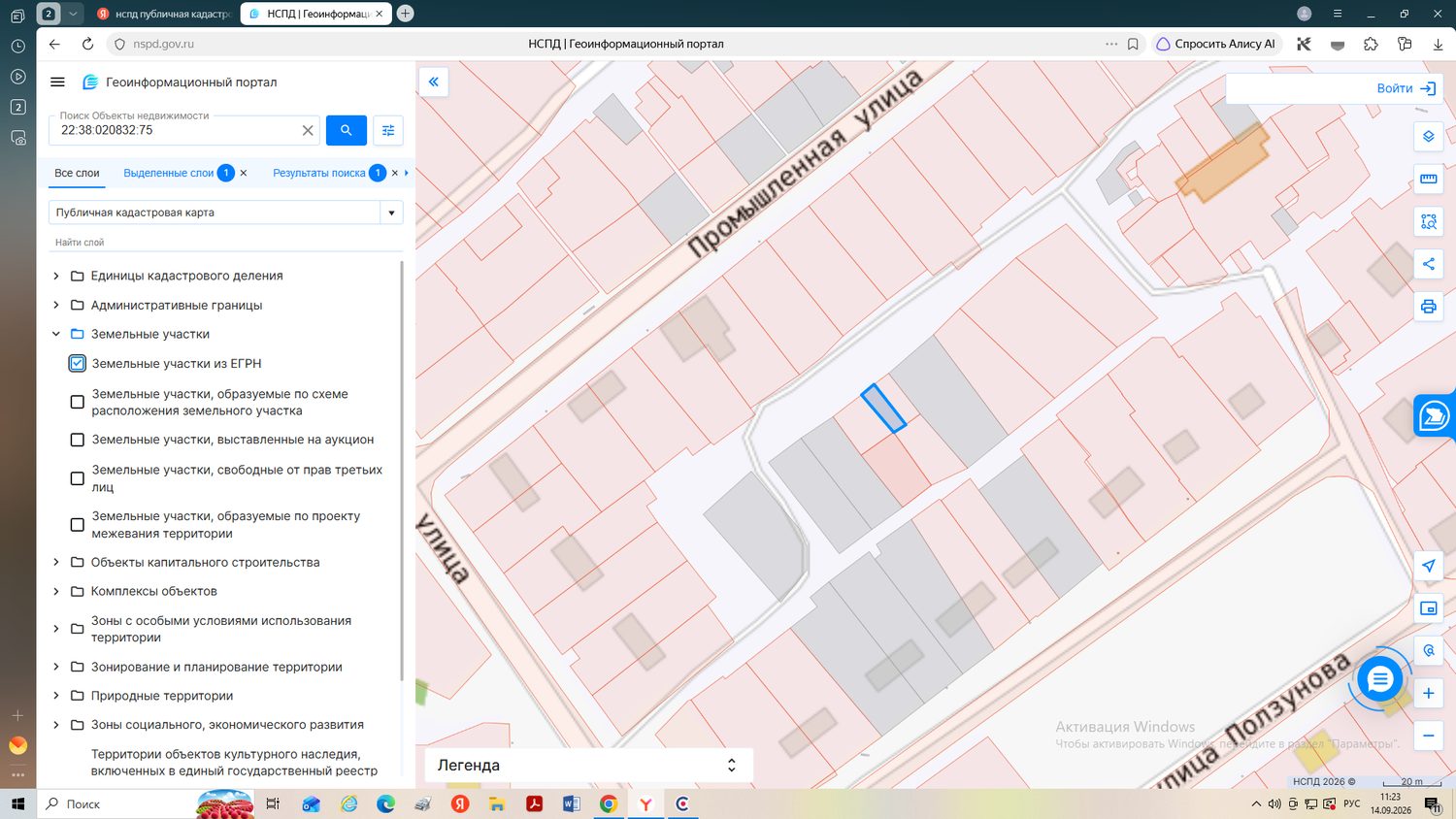Select the ruler measurement tool

[1429, 179]
